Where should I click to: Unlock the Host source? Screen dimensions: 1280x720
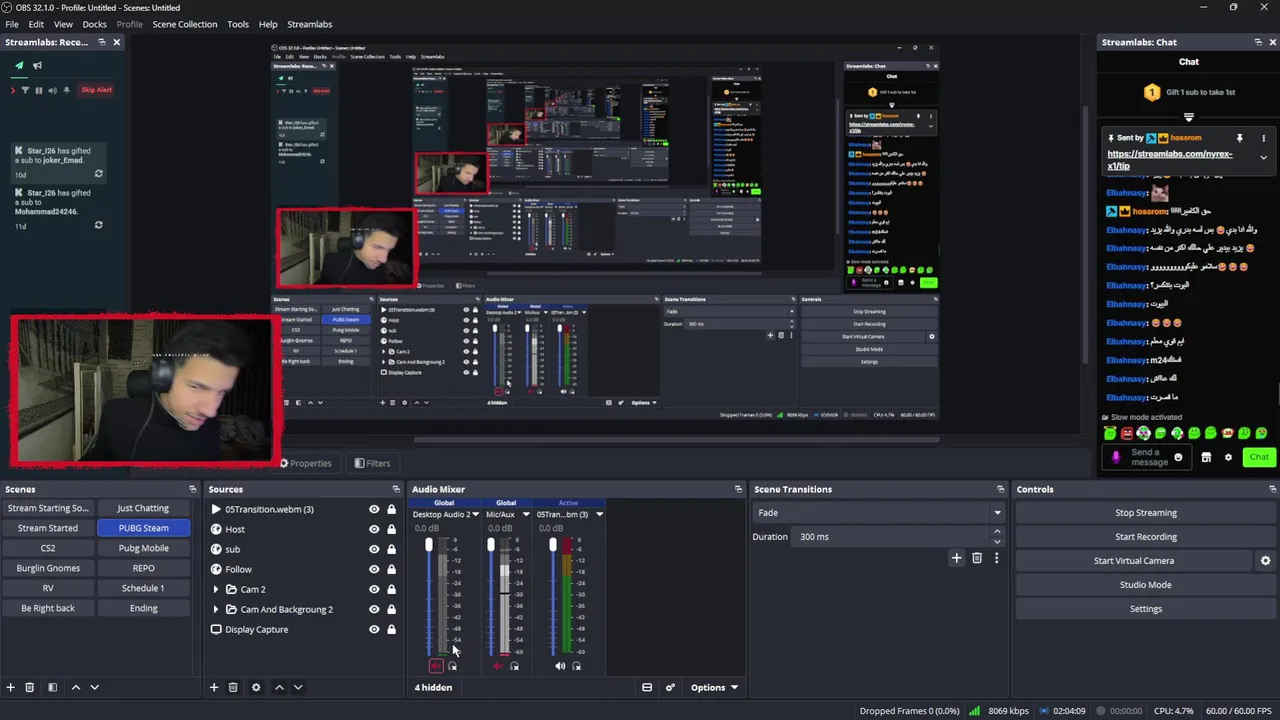[x=391, y=529]
